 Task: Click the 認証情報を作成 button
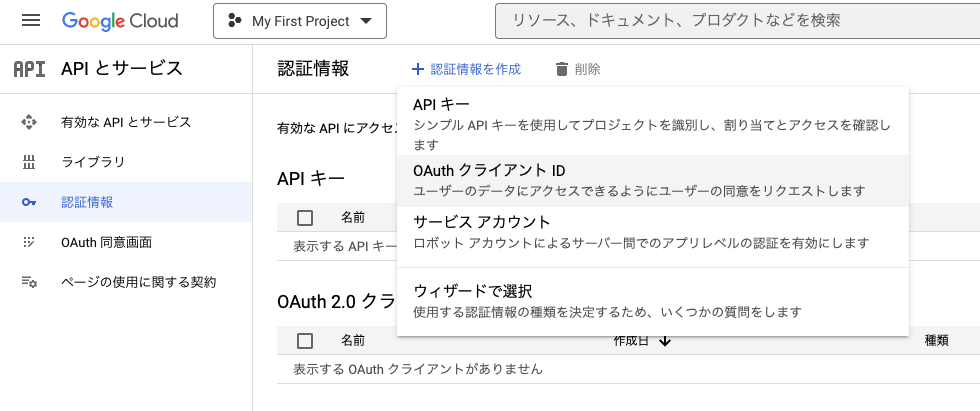coord(466,69)
